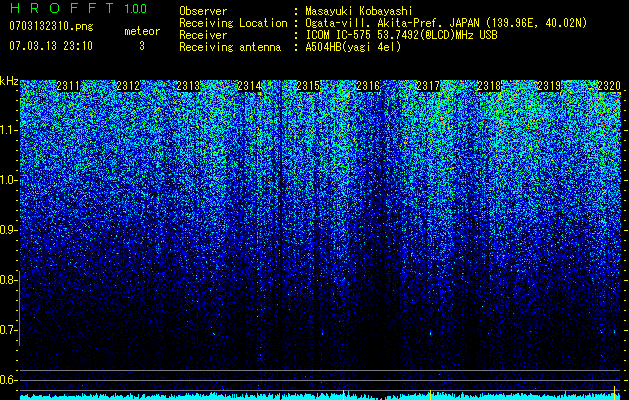Click the 0.7 kHz axis label
This screenshot has height=400, width=629.
point(8,330)
